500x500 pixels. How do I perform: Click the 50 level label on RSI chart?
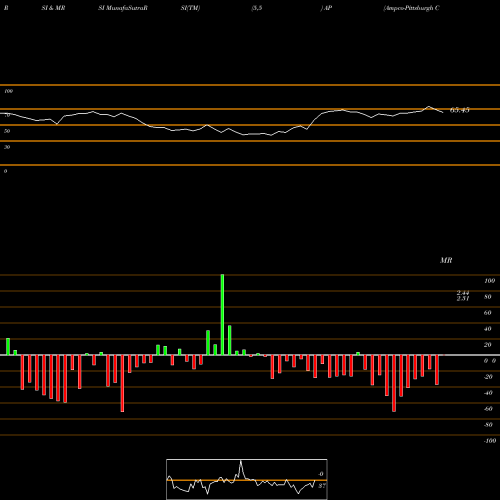pos(7,131)
